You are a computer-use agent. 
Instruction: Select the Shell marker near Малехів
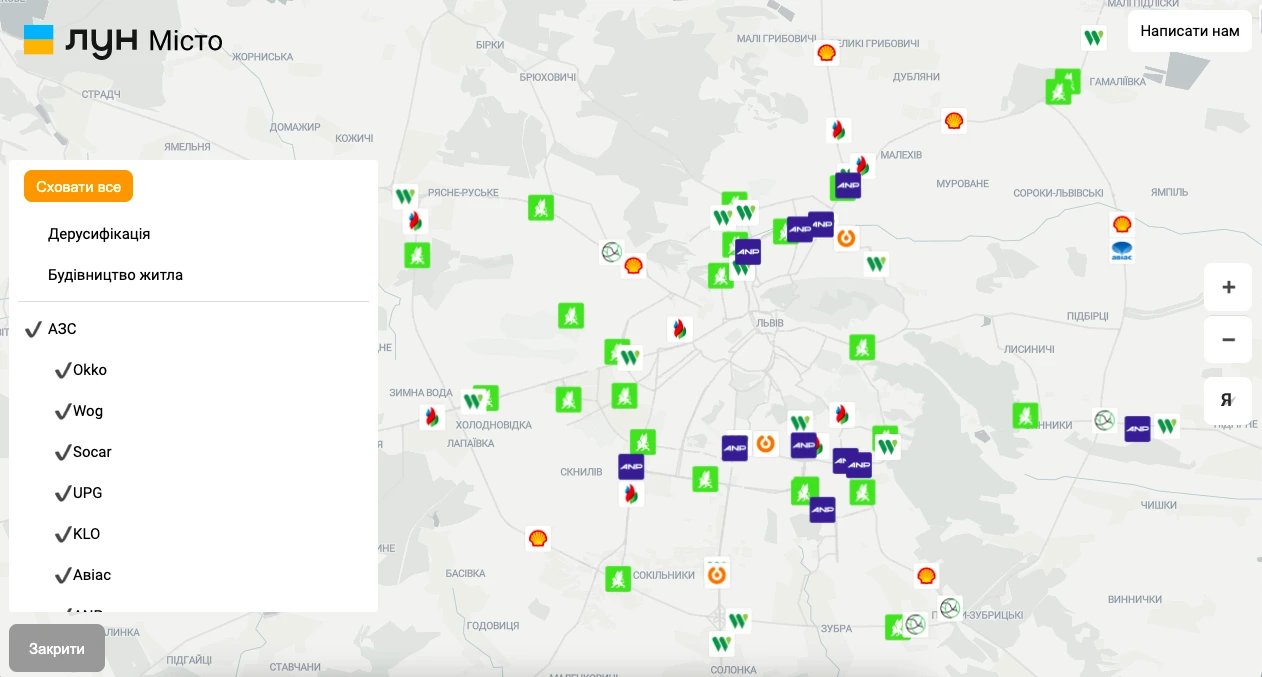[x=954, y=121]
